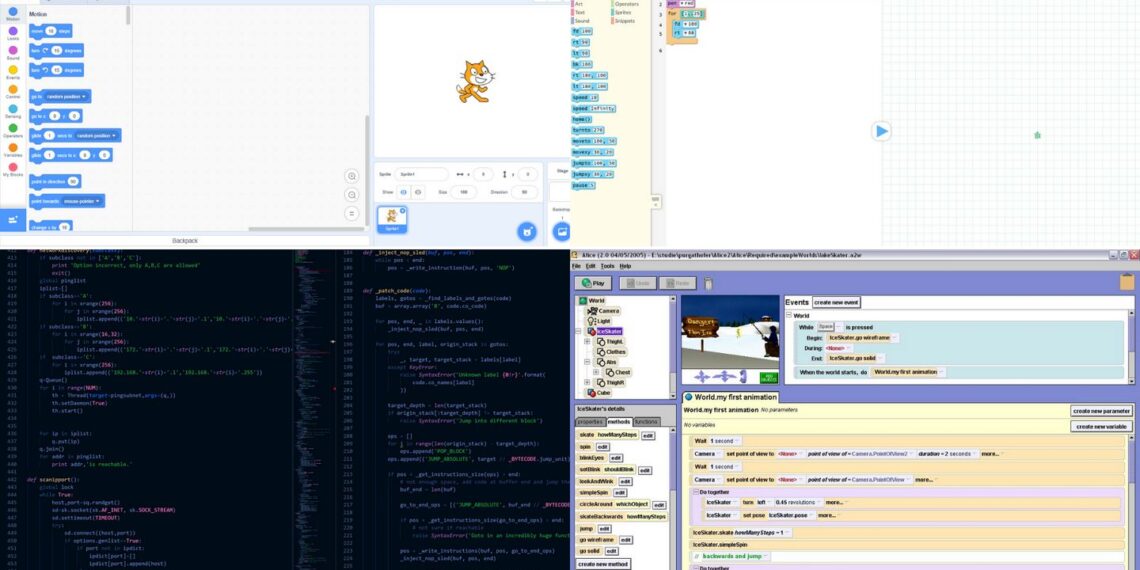Click 'create new event' button

point(836,302)
